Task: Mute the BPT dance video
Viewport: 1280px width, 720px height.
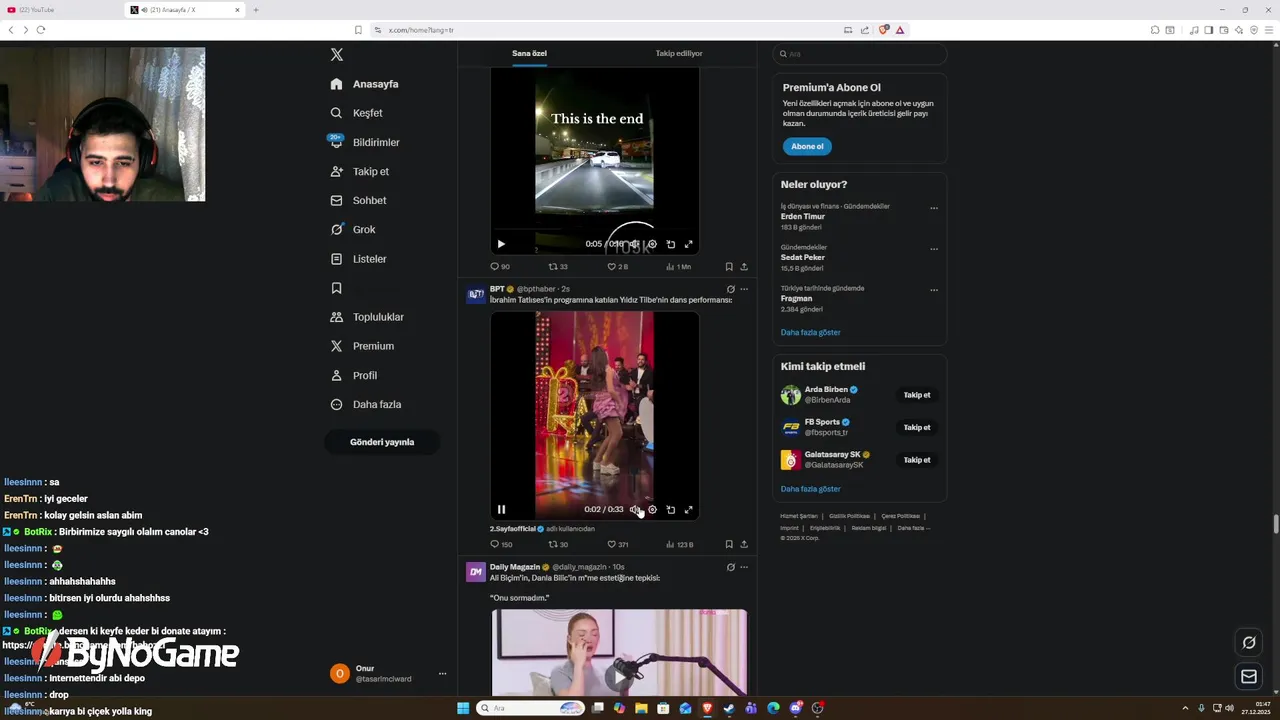Action: 634,510
